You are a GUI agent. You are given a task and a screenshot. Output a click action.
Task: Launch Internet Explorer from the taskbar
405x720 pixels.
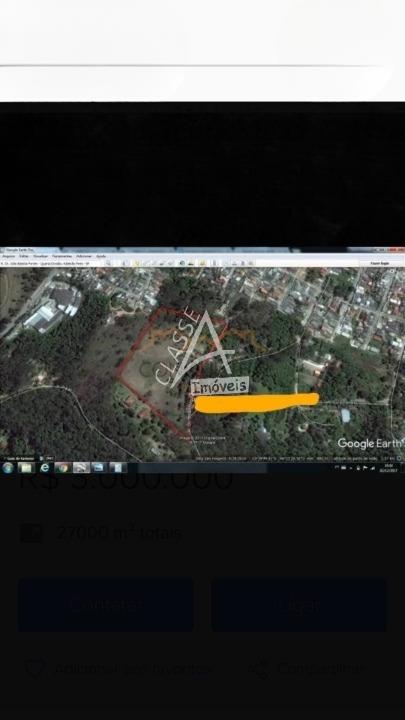pos(45,467)
